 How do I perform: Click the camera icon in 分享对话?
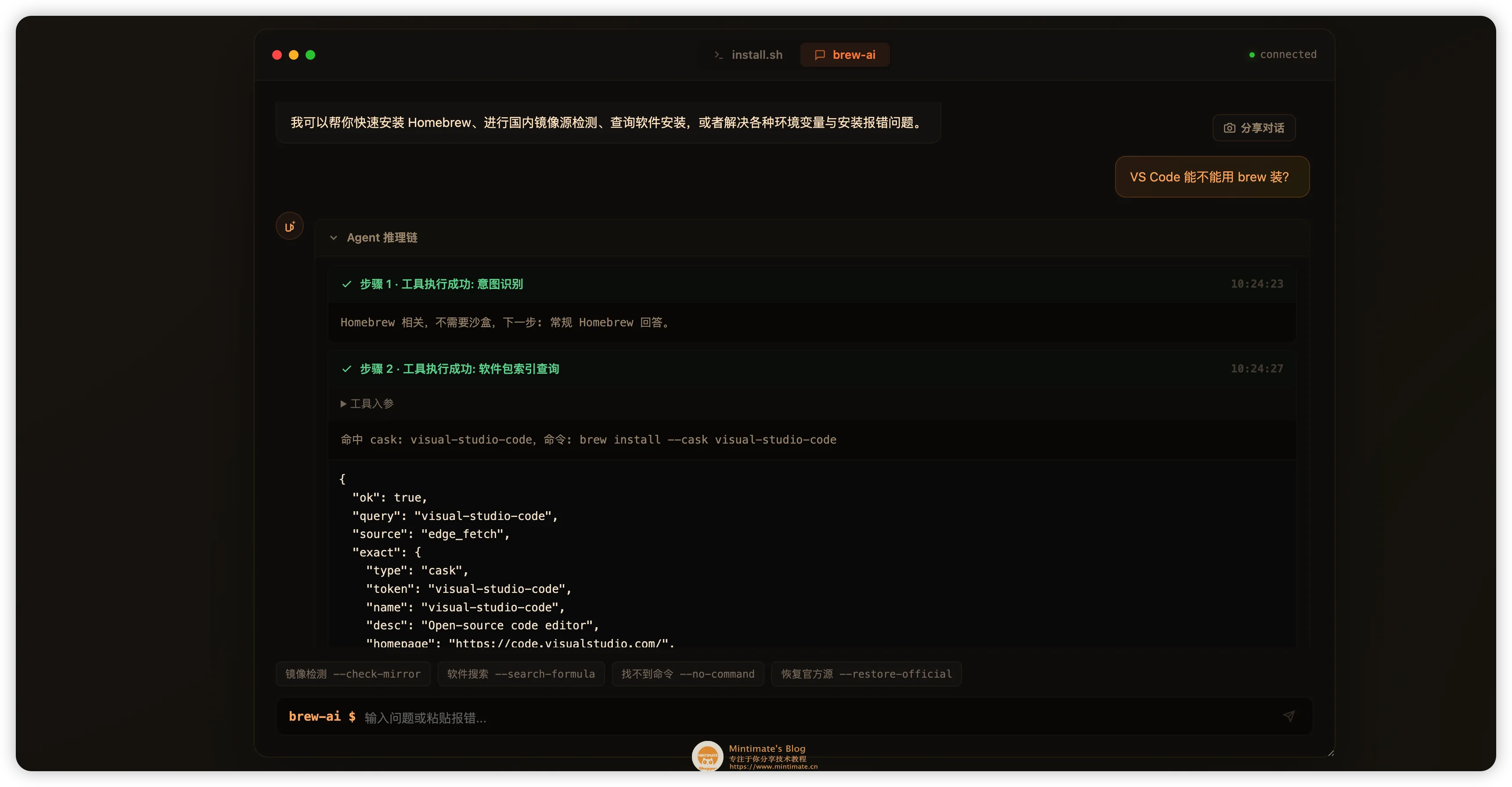[x=1229, y=127]
